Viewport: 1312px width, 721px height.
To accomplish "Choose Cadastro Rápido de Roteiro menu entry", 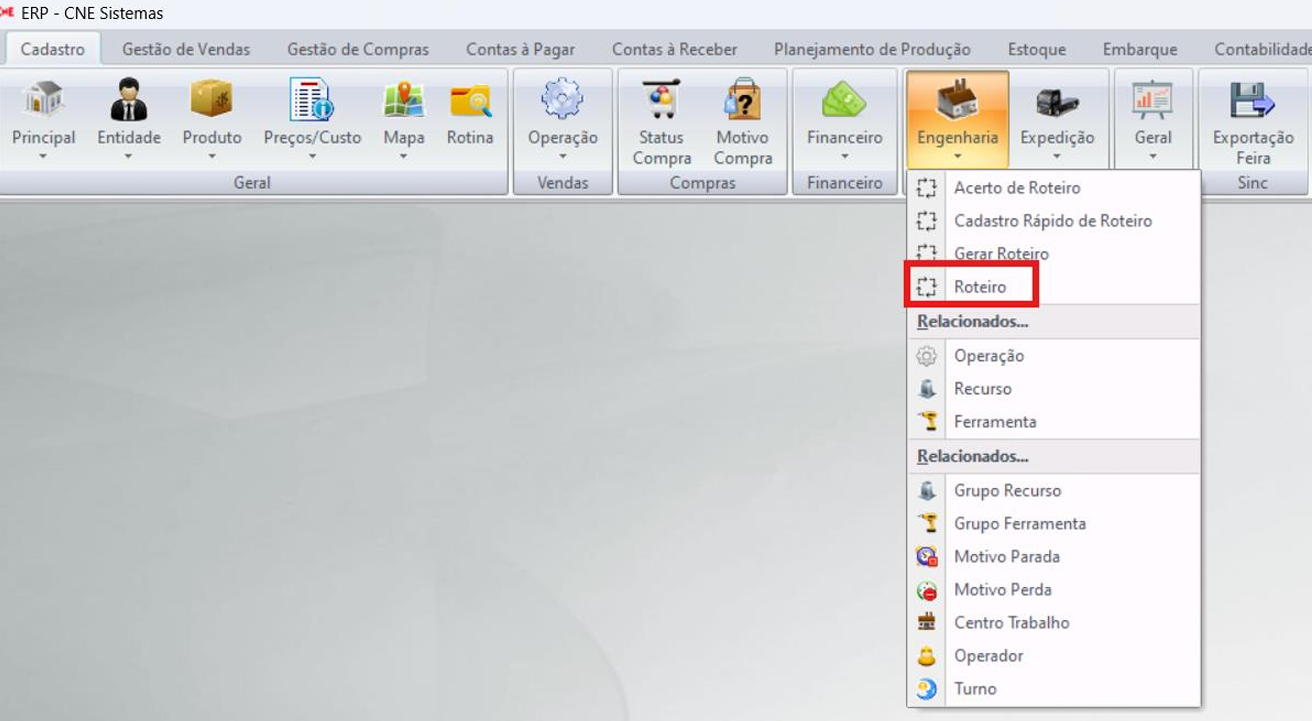I will 1052,221.
